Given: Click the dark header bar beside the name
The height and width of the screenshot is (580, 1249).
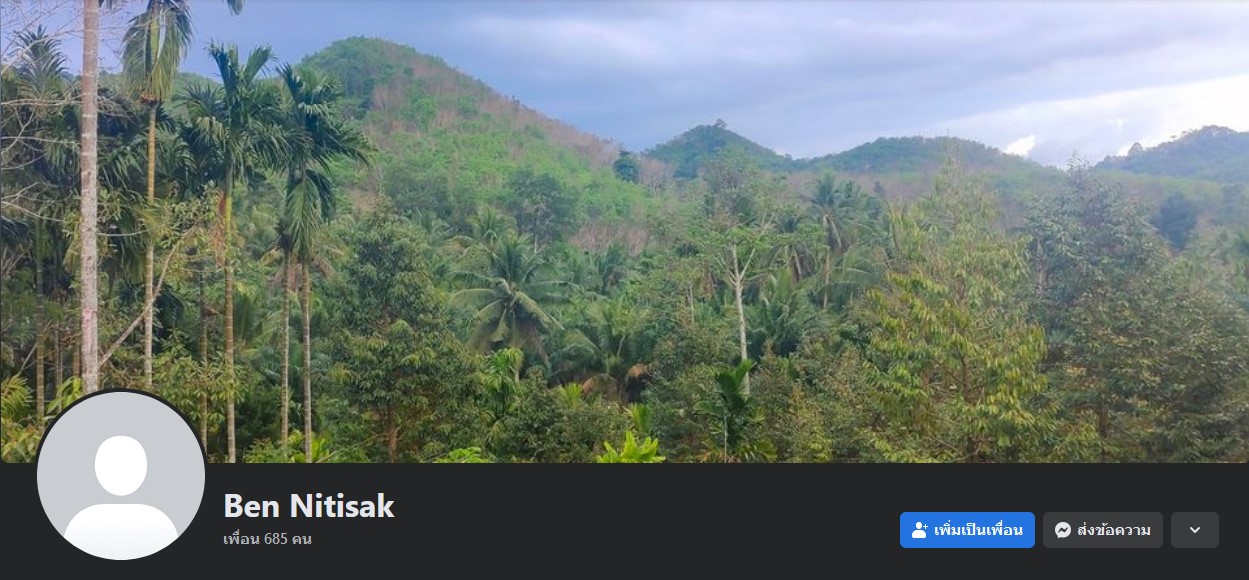Looking at the screenshot, I should [640, 520].
